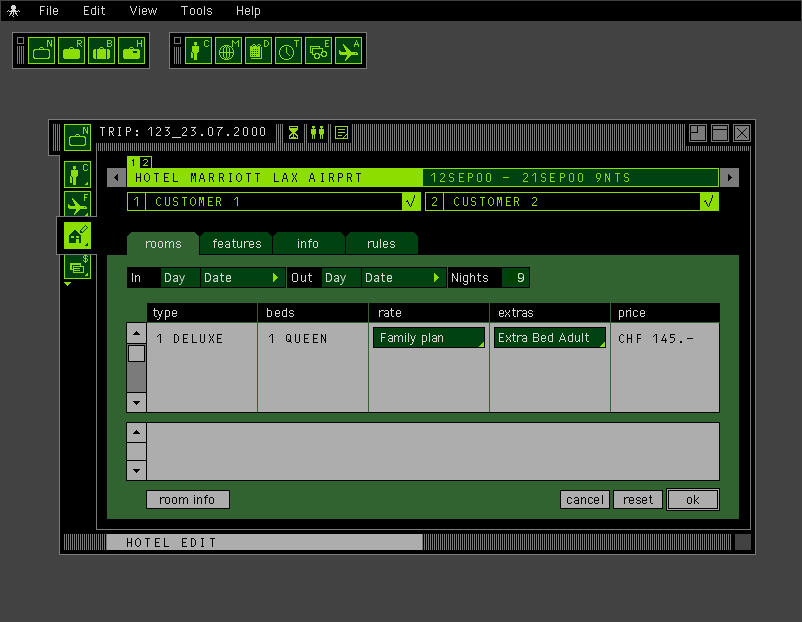Open the clock icon labeled T

(x=288, y=51)
